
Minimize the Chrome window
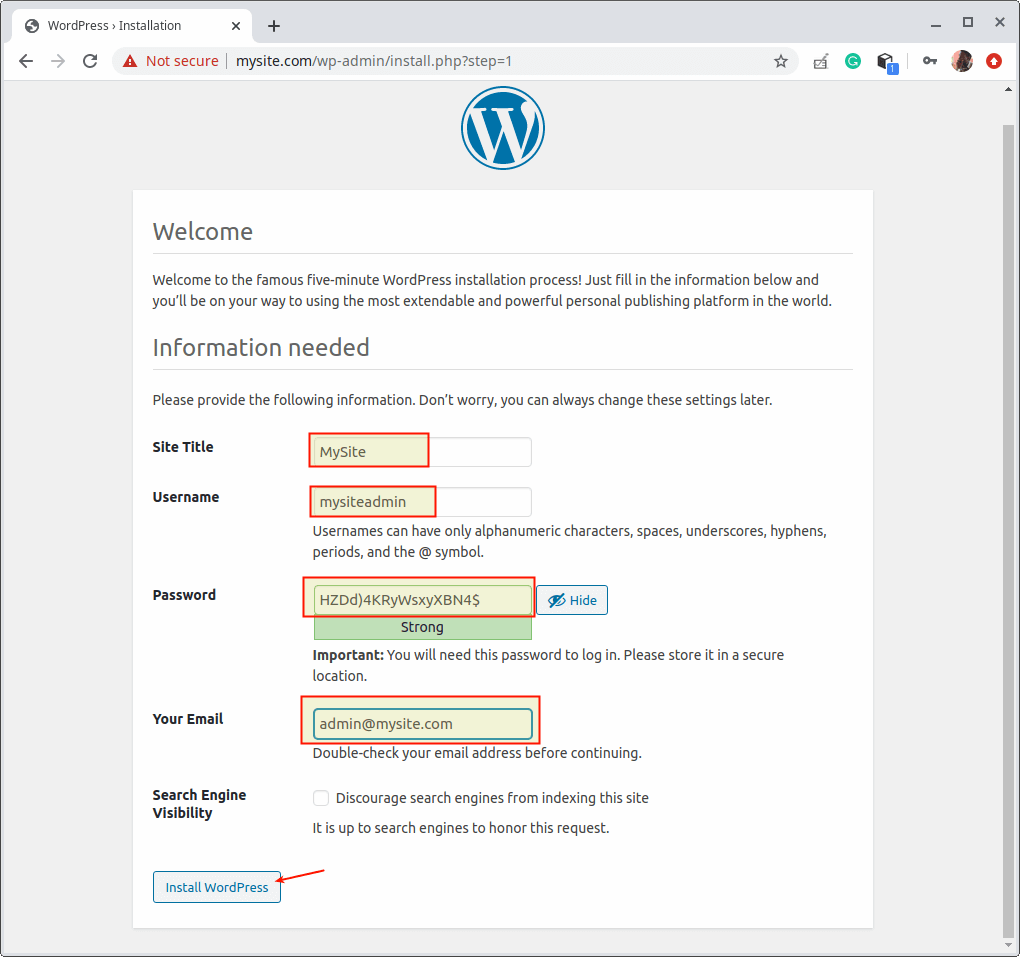(936, 25)
